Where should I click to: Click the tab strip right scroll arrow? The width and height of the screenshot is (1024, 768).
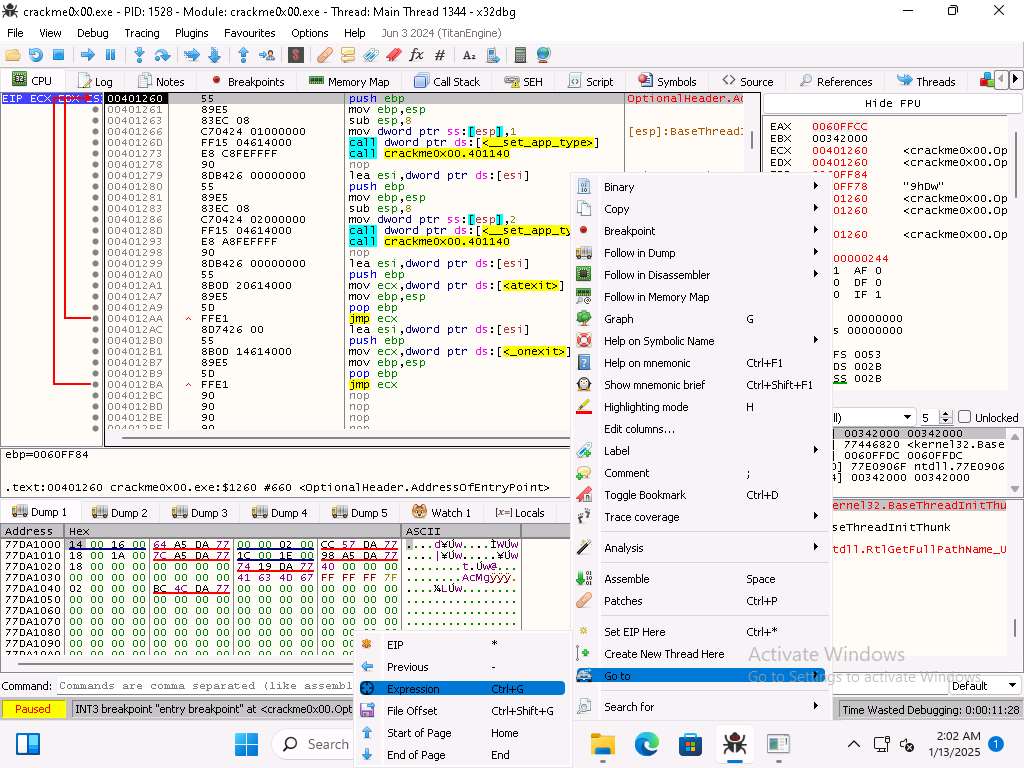[x=1016, y=80]
